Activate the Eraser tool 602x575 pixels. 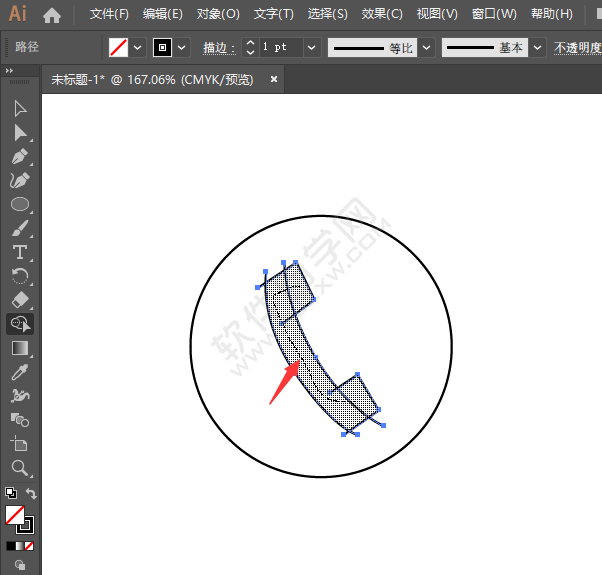pos(19,300)
